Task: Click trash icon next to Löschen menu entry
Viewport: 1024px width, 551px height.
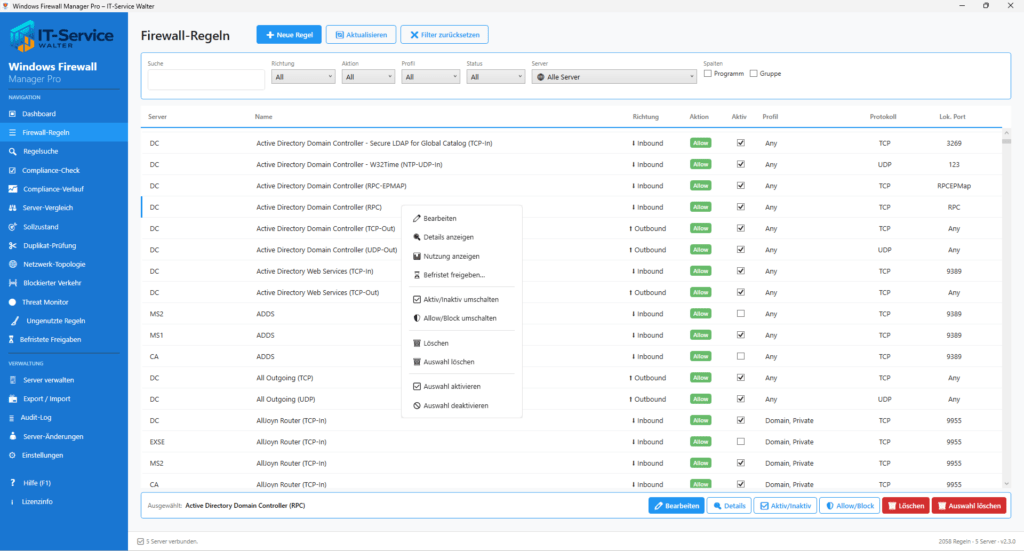Action: 417,343
